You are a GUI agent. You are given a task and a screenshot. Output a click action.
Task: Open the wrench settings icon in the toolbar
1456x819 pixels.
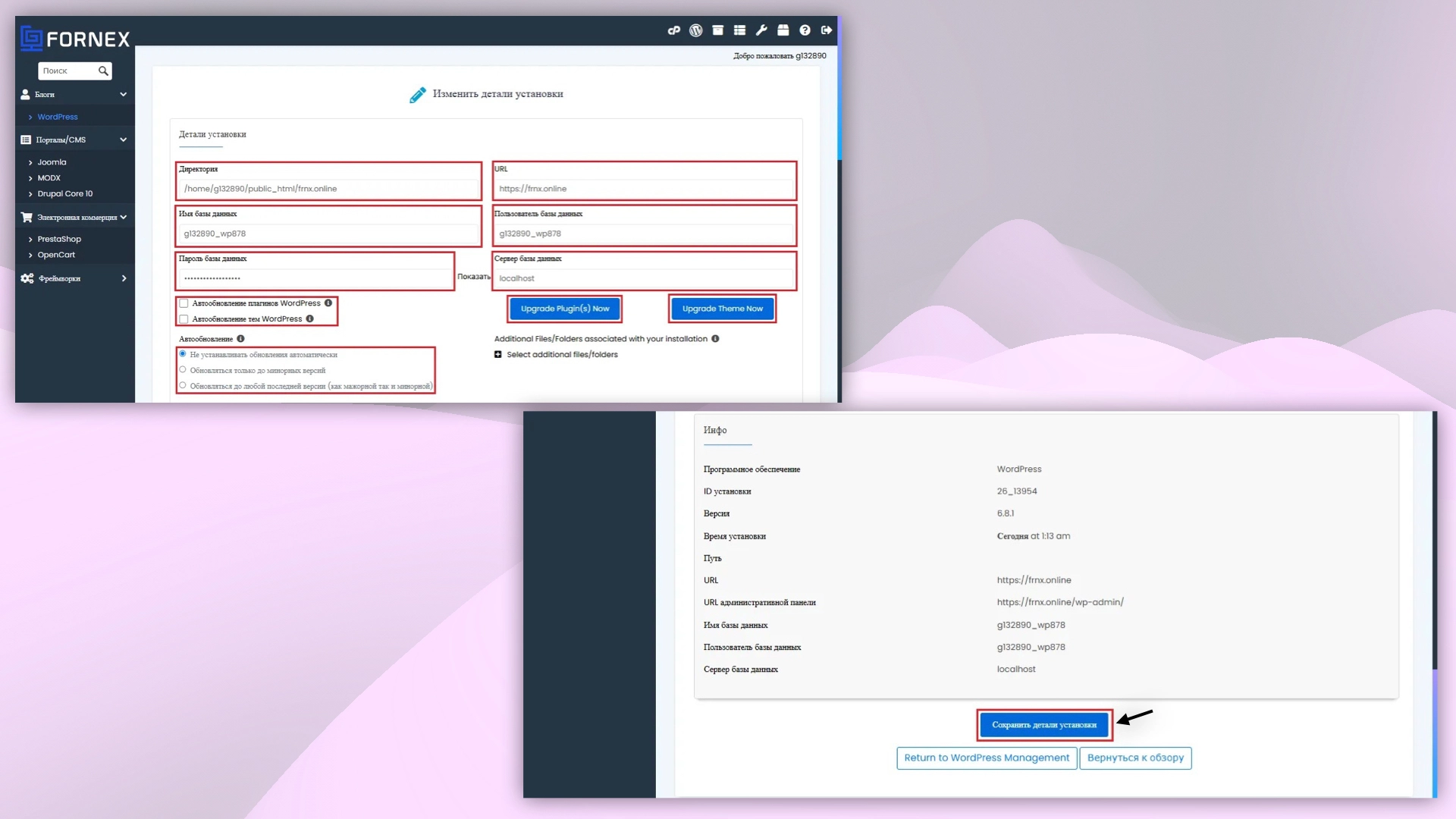click(762, 30)
